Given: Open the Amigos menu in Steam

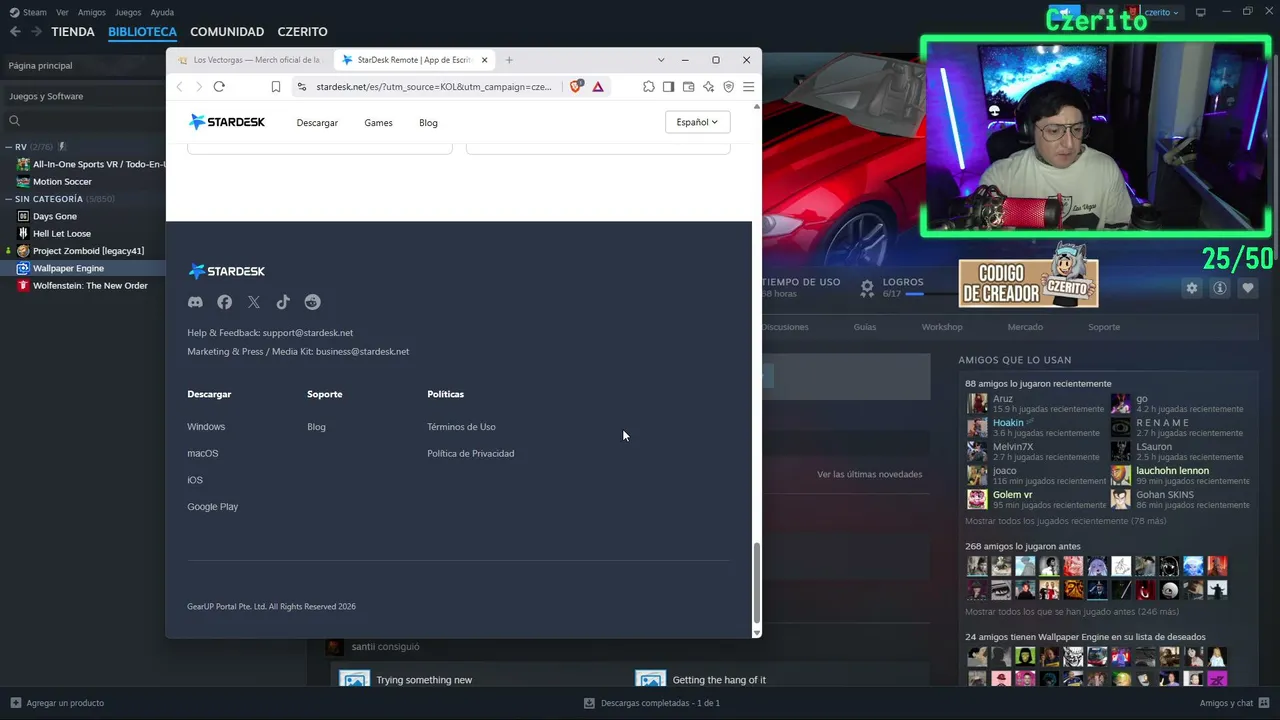Looking at the screenshot, I should click(x=92, y=12).
